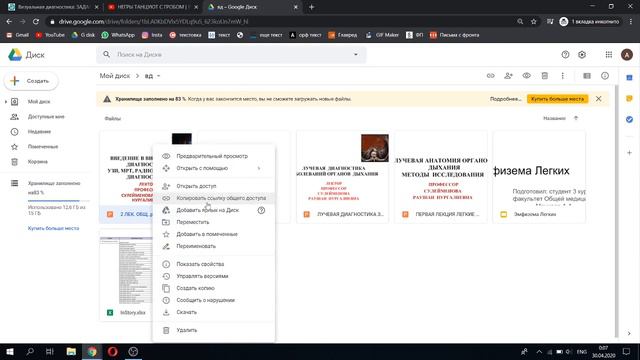Choose Переместить in the context menu

tap(213, 222)
